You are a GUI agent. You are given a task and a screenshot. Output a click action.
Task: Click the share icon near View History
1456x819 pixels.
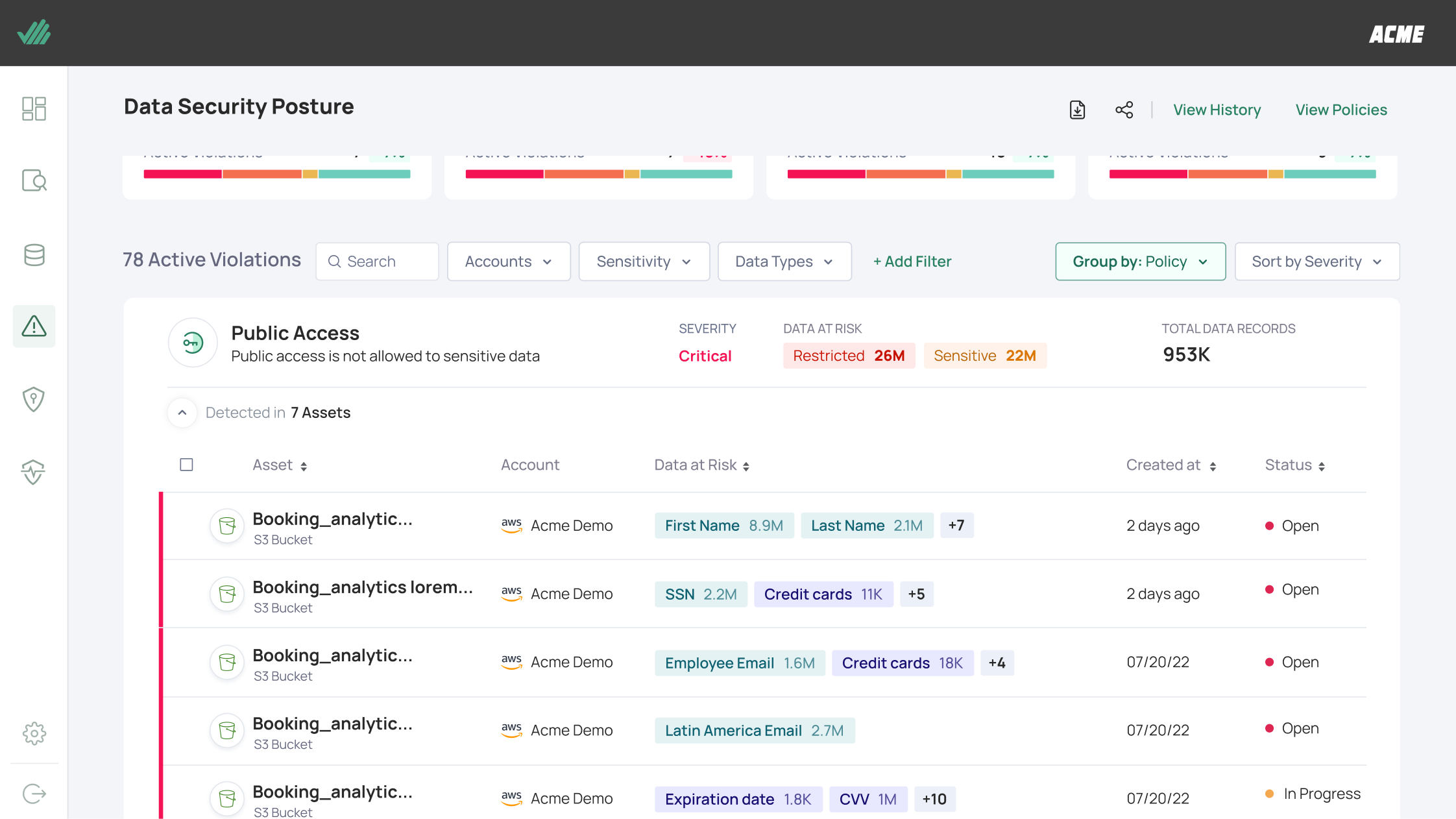pos(1124,110)
